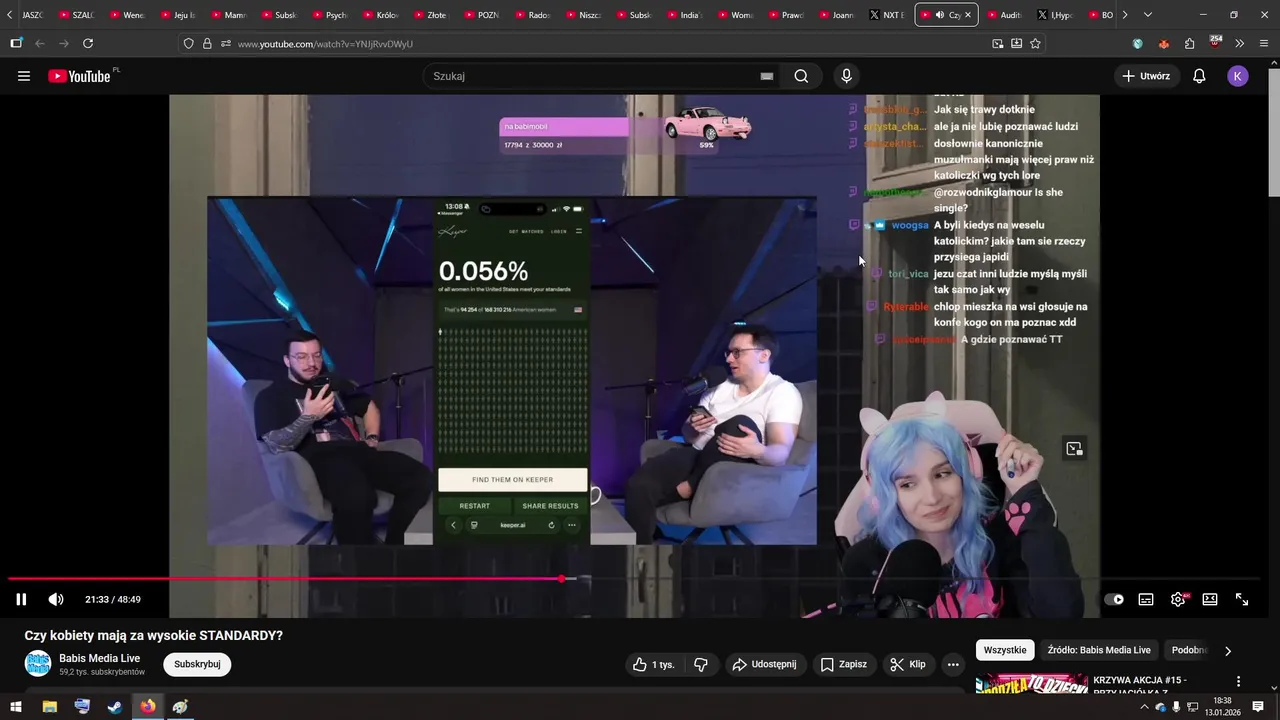The height and width of the screenshot is (720, 1280).
Task: Select the Podobne filter chip
Action: click(1190, 650)
